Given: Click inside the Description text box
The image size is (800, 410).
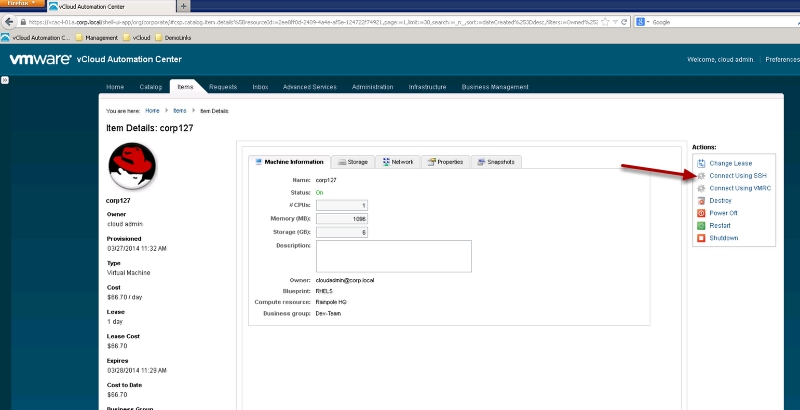Looking at the screenshot, I should 394,256.
